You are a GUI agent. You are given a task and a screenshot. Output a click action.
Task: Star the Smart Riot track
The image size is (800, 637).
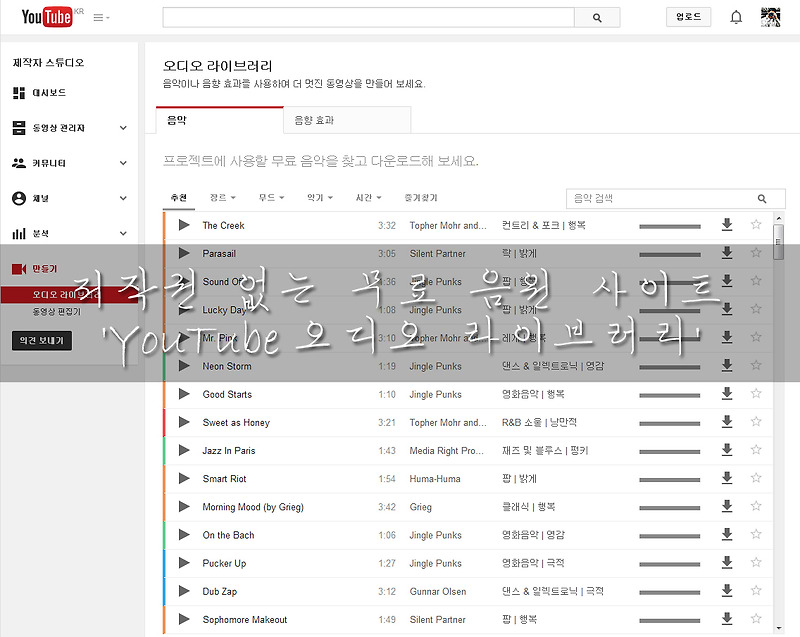pos(756,477)
